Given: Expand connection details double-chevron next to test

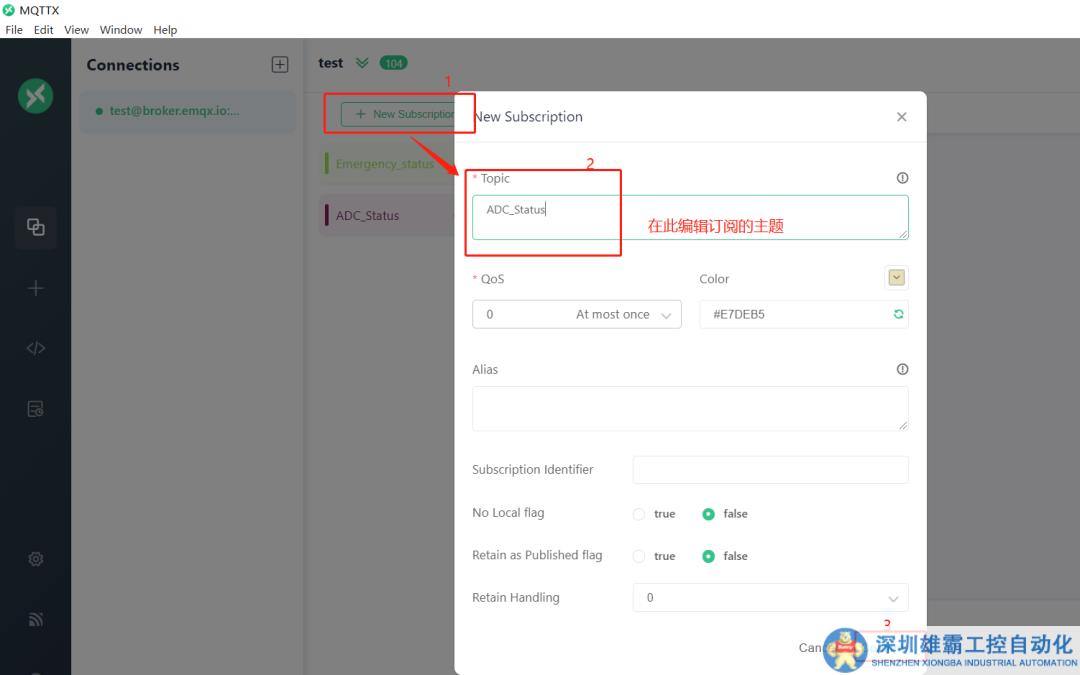Looking at the screenshot, I should [x=362, y=63].
